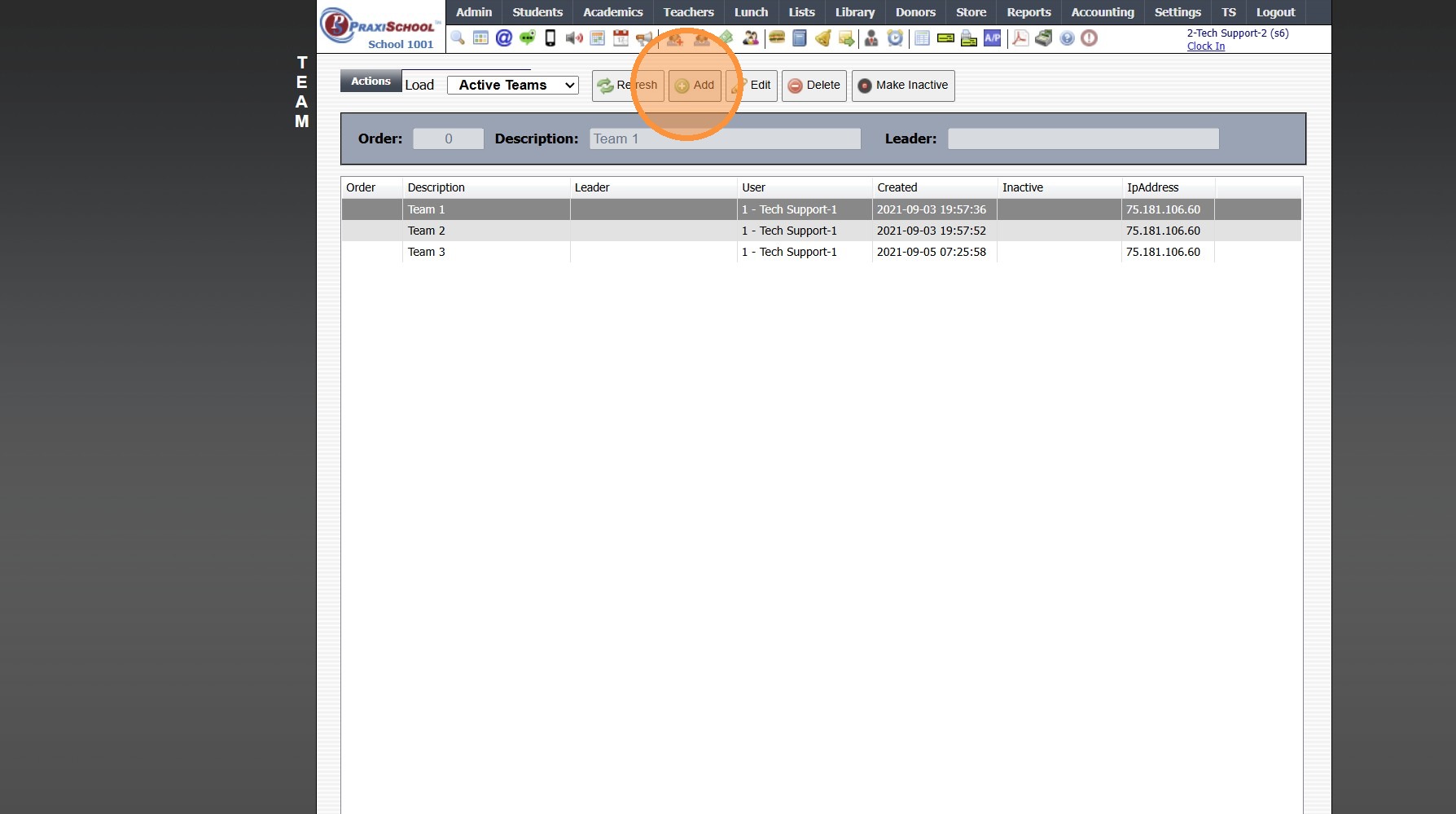Open the Active Teams load dropdown
The width and height of the screenshot is (1456, 814).
pos(513,85)
